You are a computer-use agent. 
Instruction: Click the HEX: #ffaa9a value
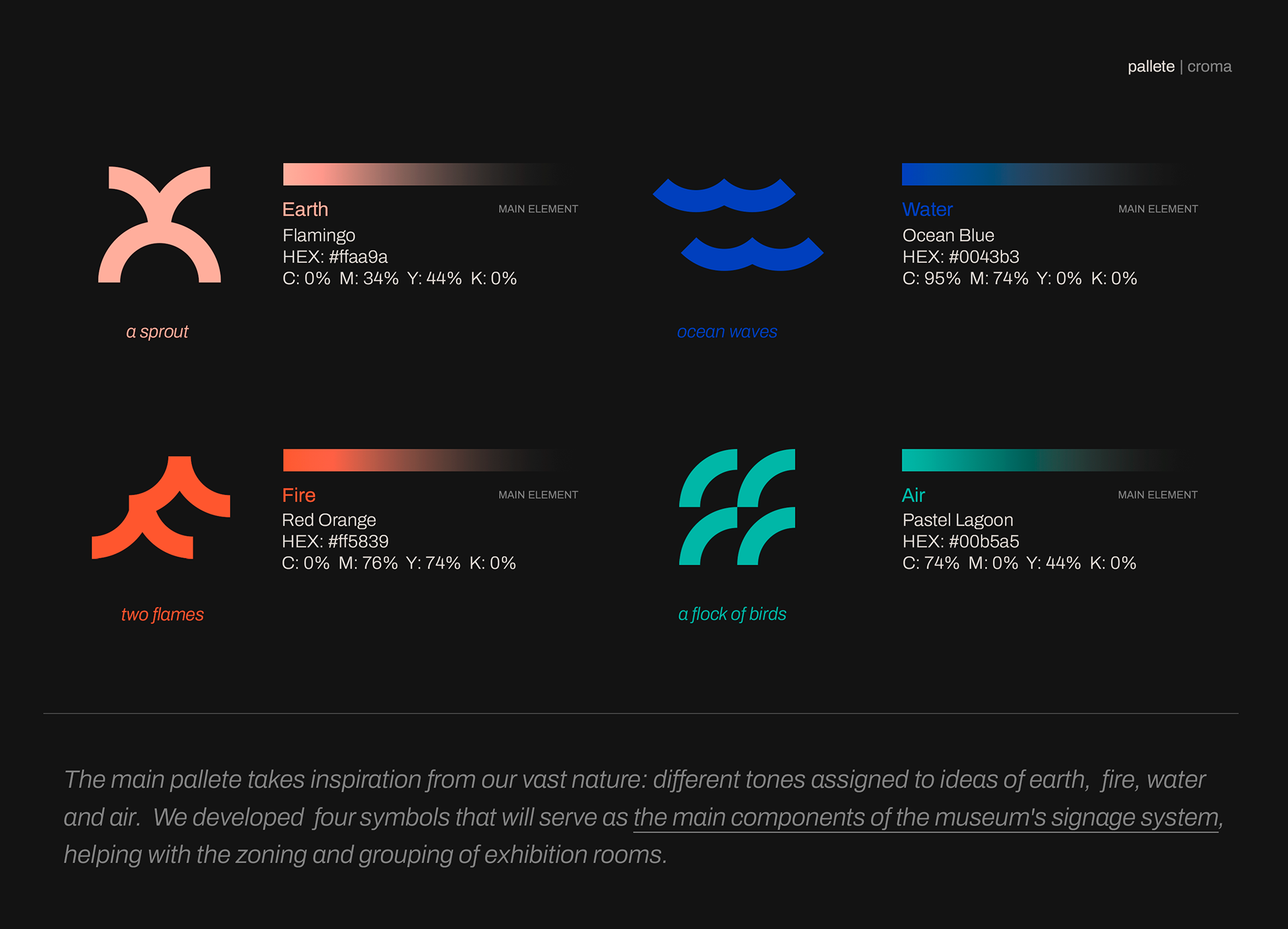click(335, 257)
